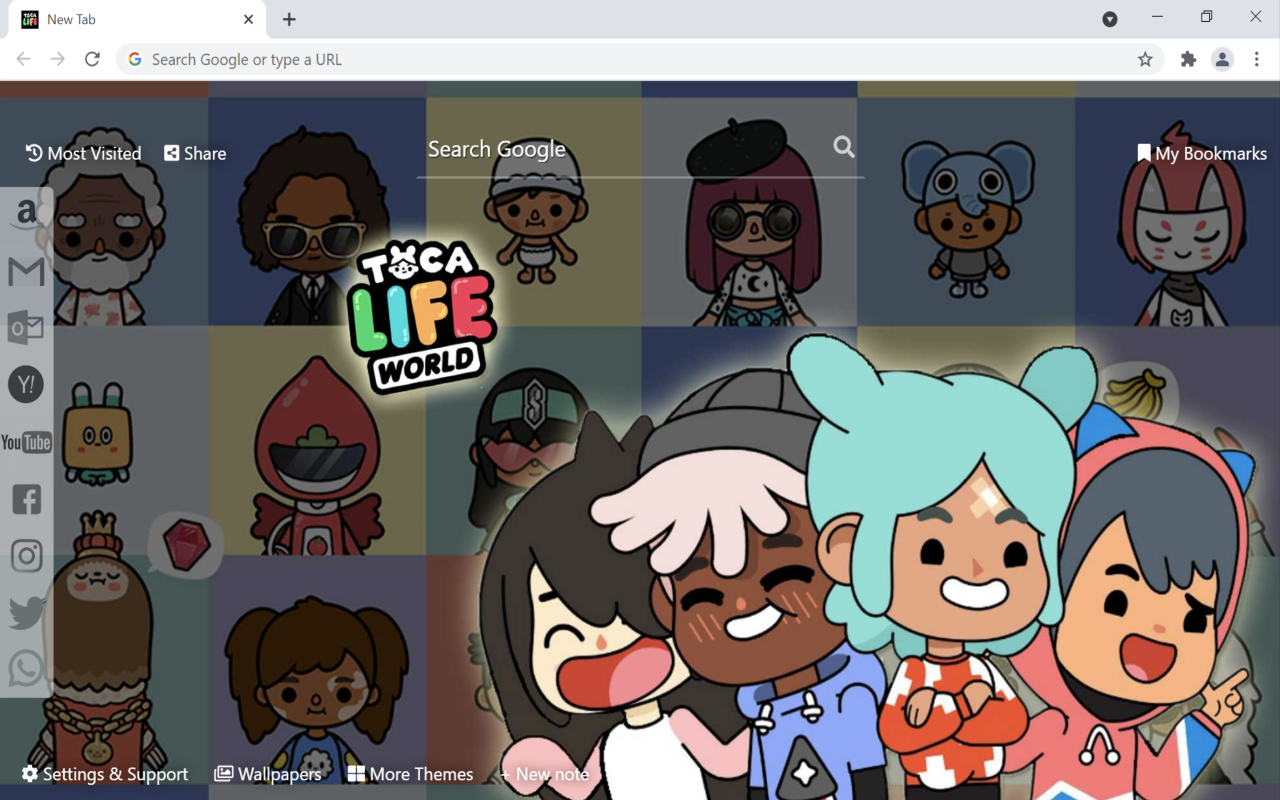Open the WhatsApp sidebar shortcut

pos(26,669)
